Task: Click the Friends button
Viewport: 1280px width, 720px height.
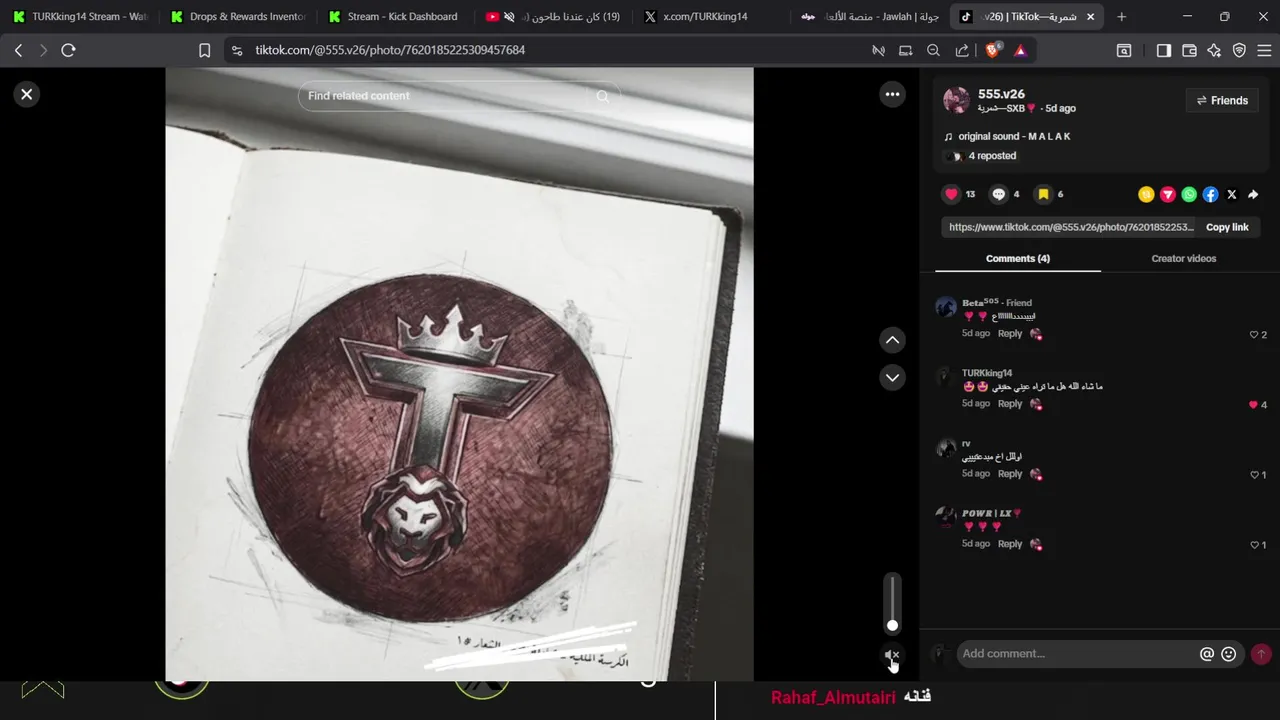Action: (1222, 100)
